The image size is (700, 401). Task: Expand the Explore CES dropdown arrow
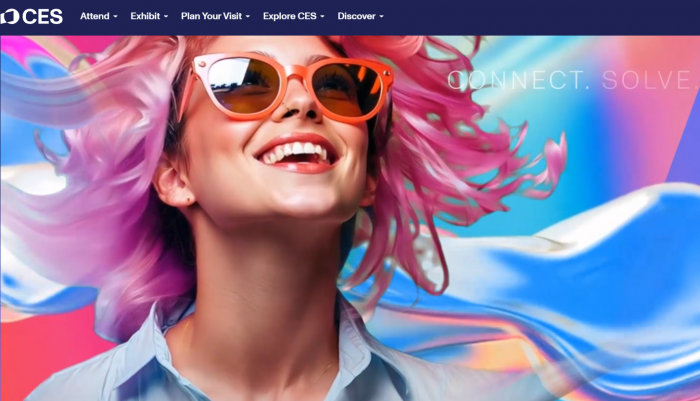click(x=323, y=17)
